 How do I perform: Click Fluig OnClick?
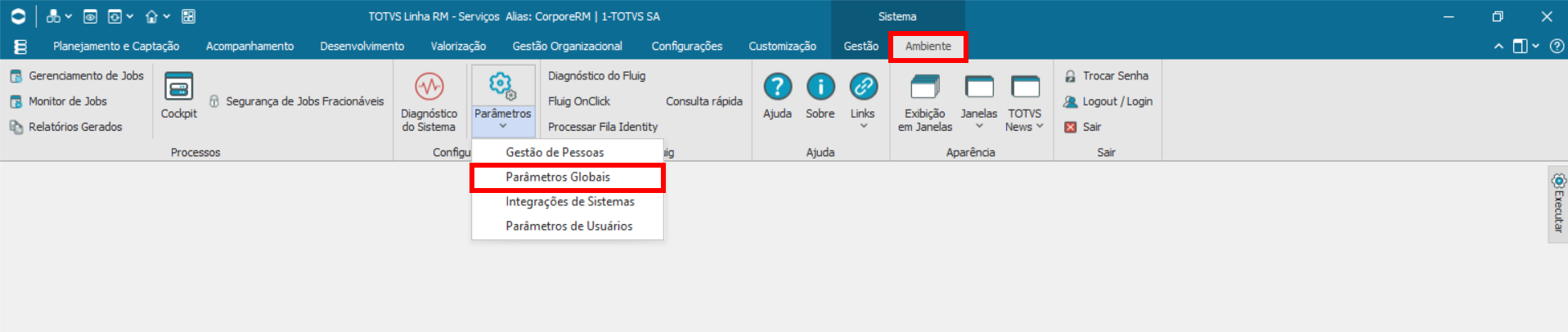tap(579, 101)
